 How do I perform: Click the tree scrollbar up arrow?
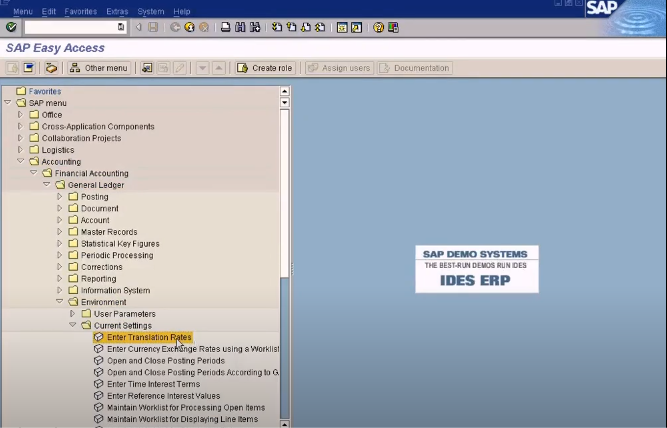pyautogui.click(x=285, y=91)
